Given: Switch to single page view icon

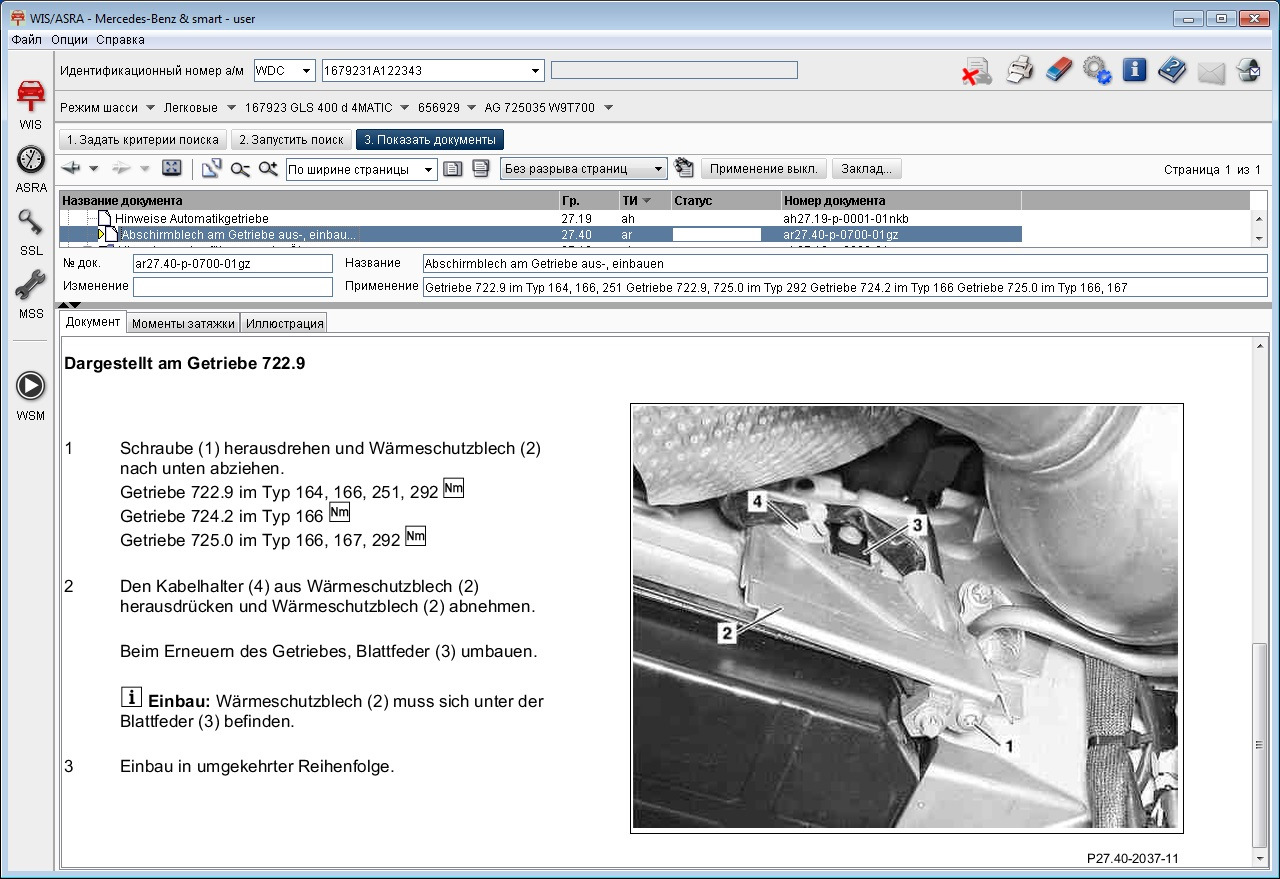Looking at the screenshot, I should [x=453, y=168].
